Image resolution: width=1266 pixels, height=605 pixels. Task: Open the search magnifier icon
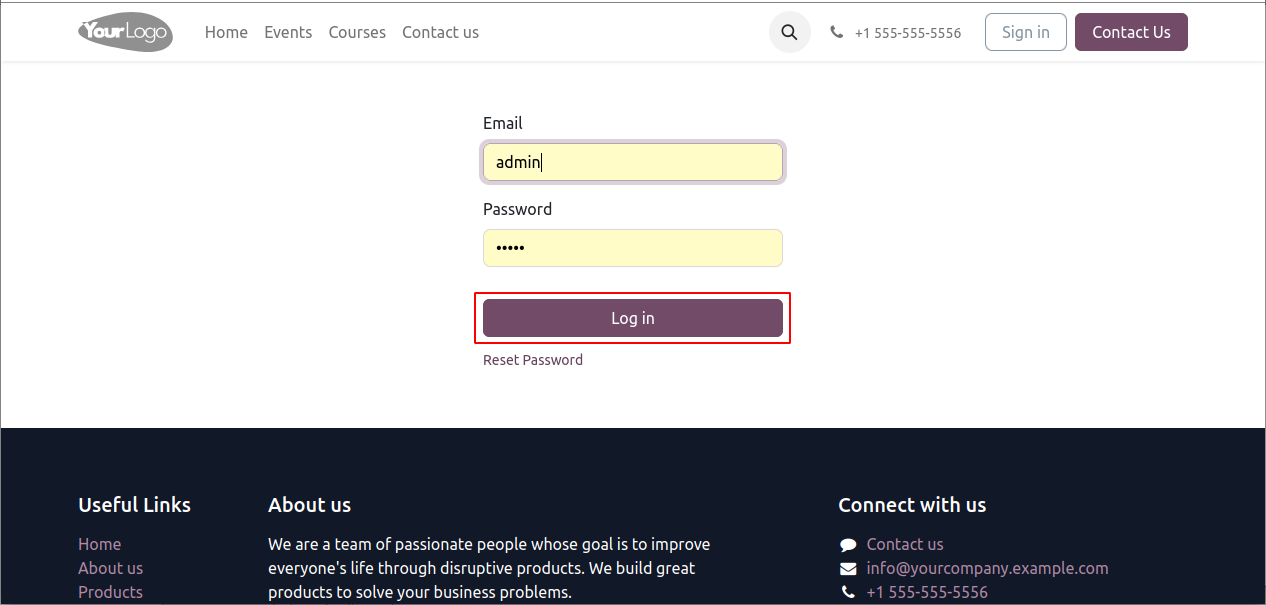tap(789, 32)
